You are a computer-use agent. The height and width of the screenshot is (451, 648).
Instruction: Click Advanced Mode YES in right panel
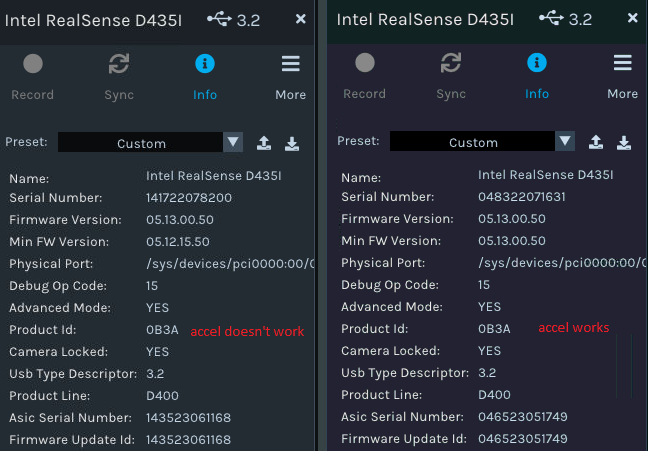tap(489, 307)
